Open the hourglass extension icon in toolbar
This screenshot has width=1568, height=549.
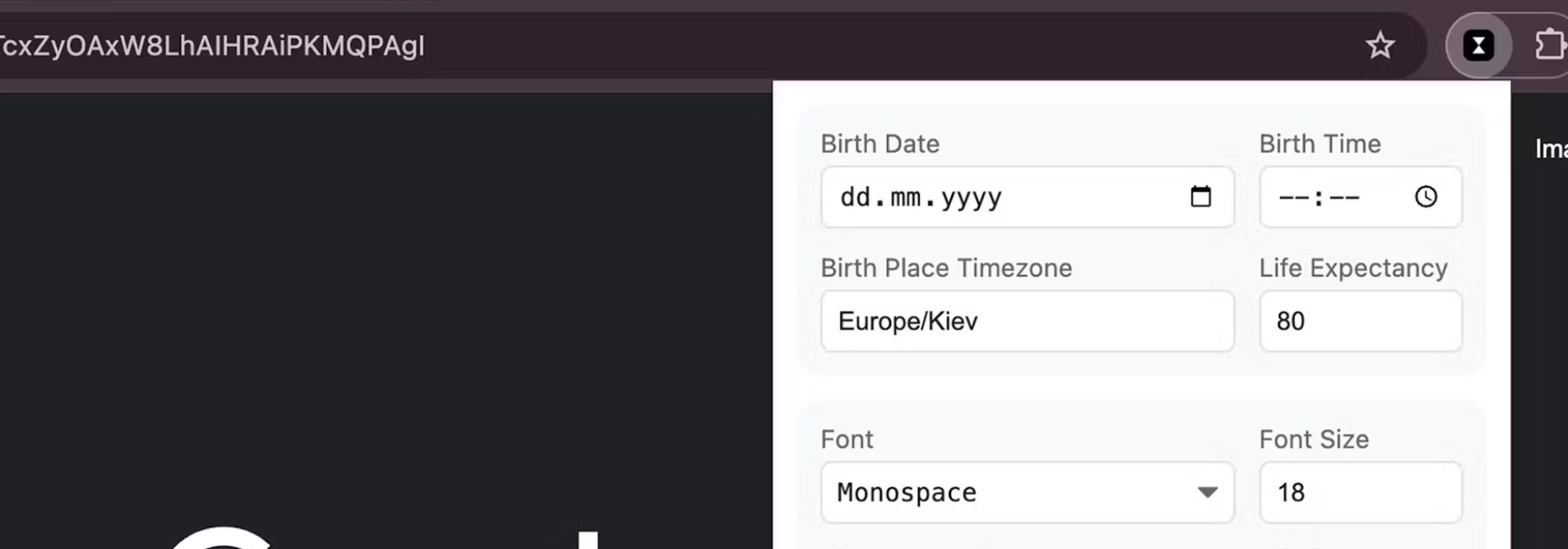tap(1478, 45)
